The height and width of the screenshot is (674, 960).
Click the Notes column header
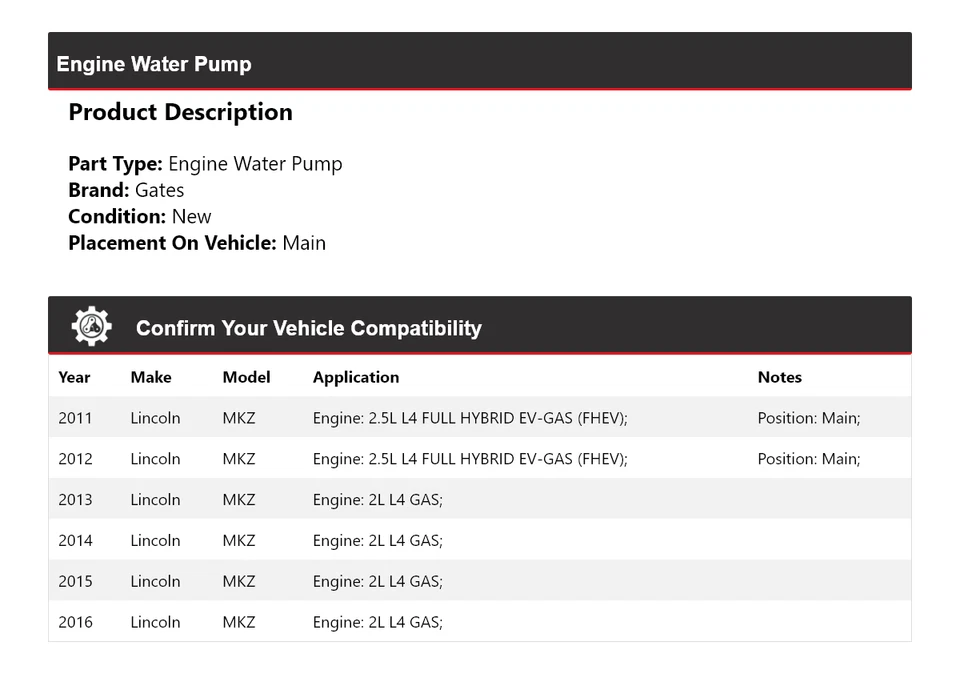[780, 377]
